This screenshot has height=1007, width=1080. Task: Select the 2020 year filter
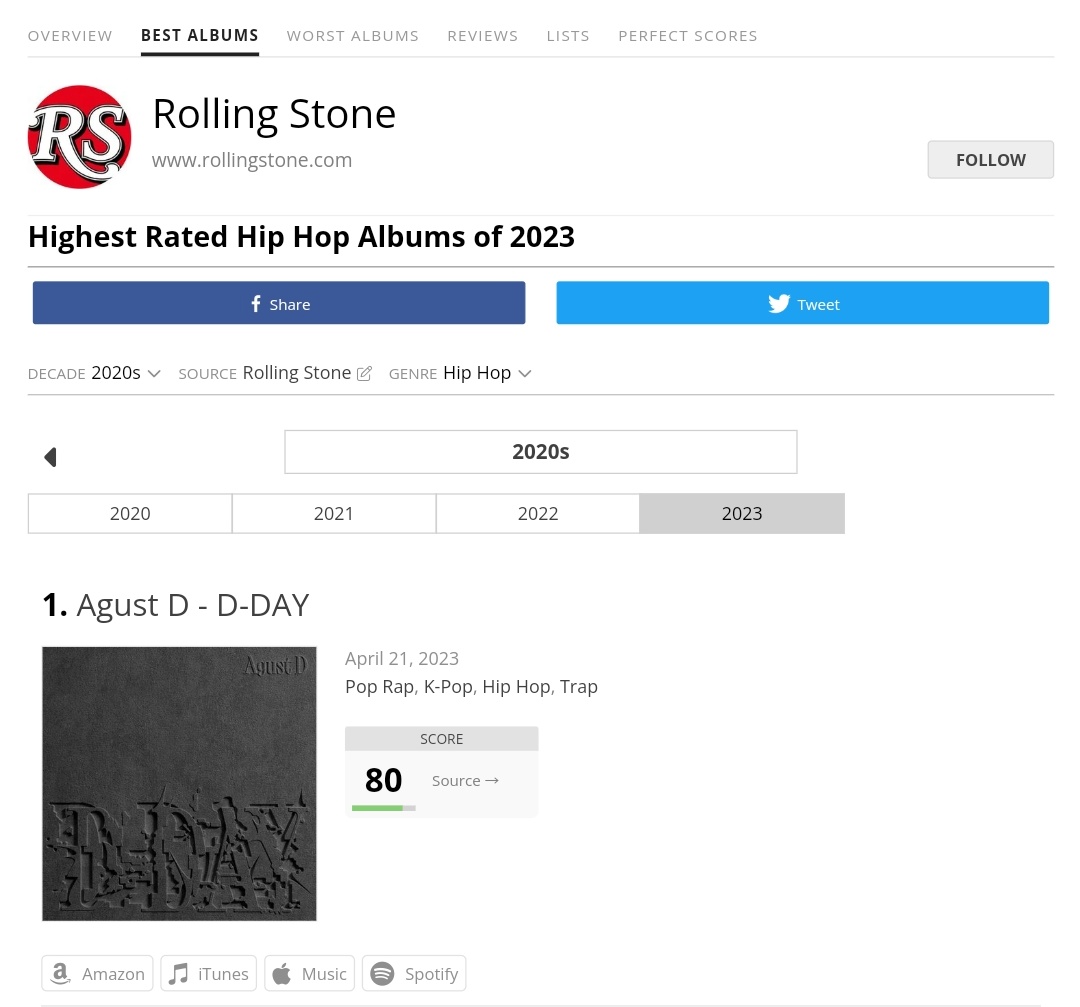[130, 513]
